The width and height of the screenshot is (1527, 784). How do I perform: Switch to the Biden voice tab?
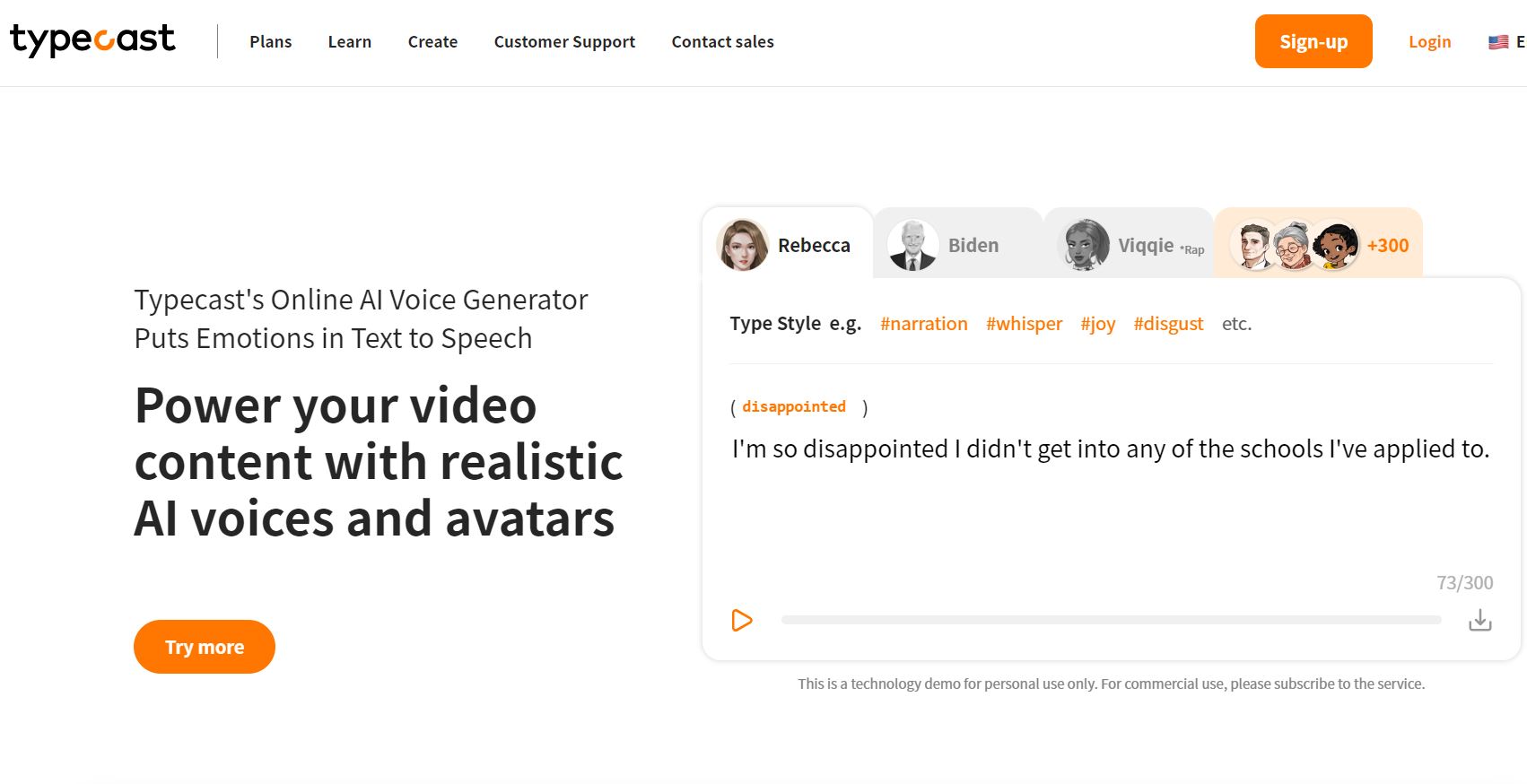[958, 244]
